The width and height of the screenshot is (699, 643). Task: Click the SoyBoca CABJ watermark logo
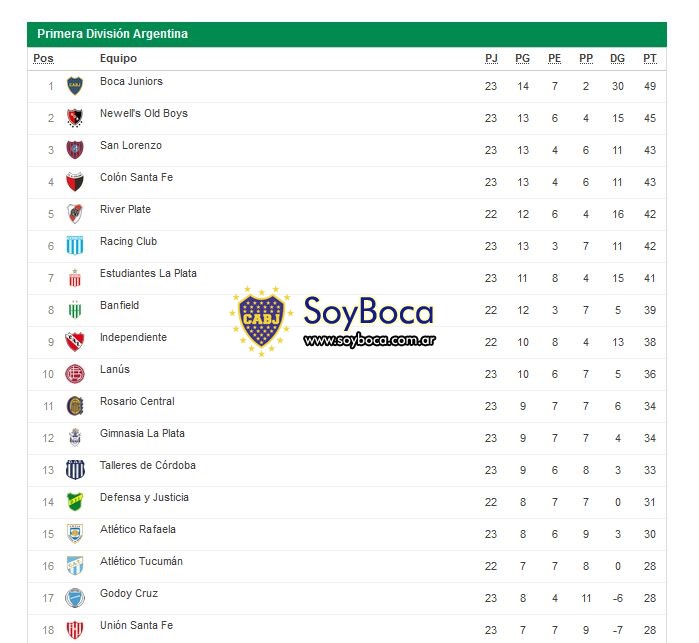click(261, 321)
